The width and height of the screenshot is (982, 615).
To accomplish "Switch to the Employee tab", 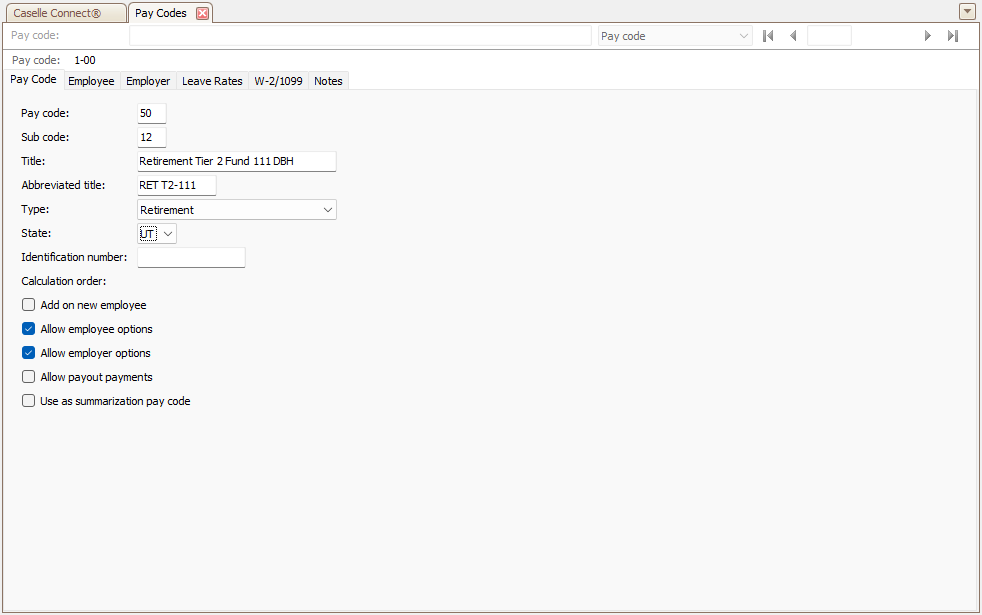I will coord(91,81).
